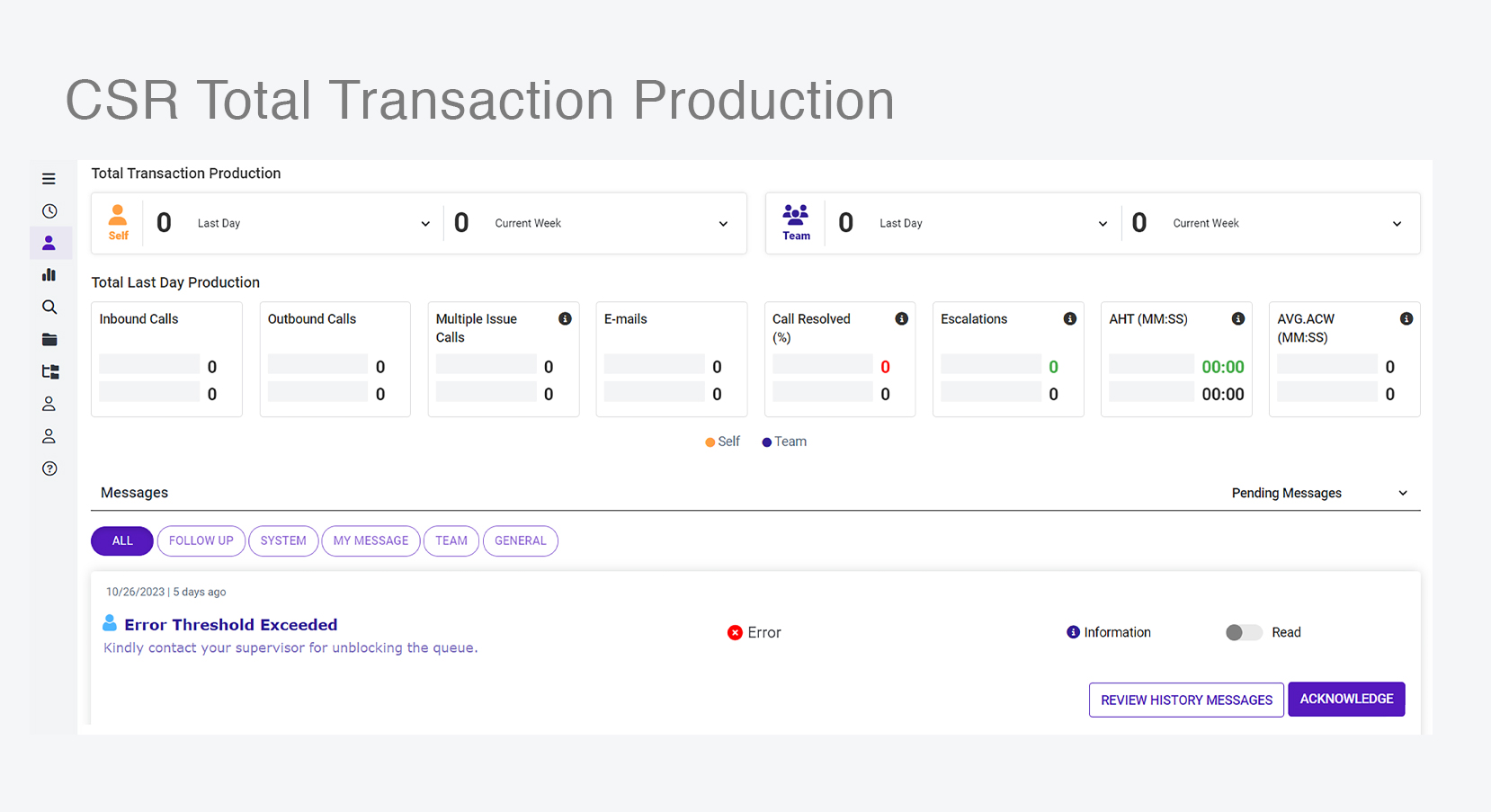Select the MY MESSAGE filter tab

click(x=371, y=540)
